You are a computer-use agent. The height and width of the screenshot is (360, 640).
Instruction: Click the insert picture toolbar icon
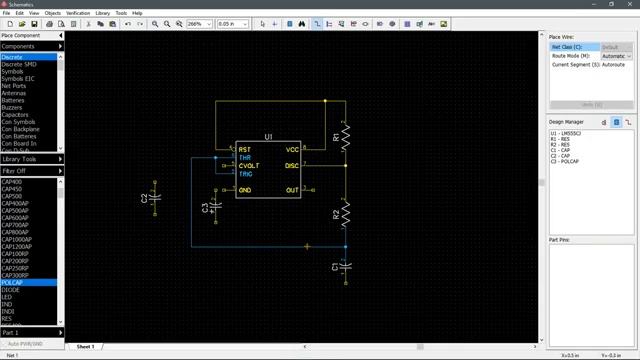point(444,24)
